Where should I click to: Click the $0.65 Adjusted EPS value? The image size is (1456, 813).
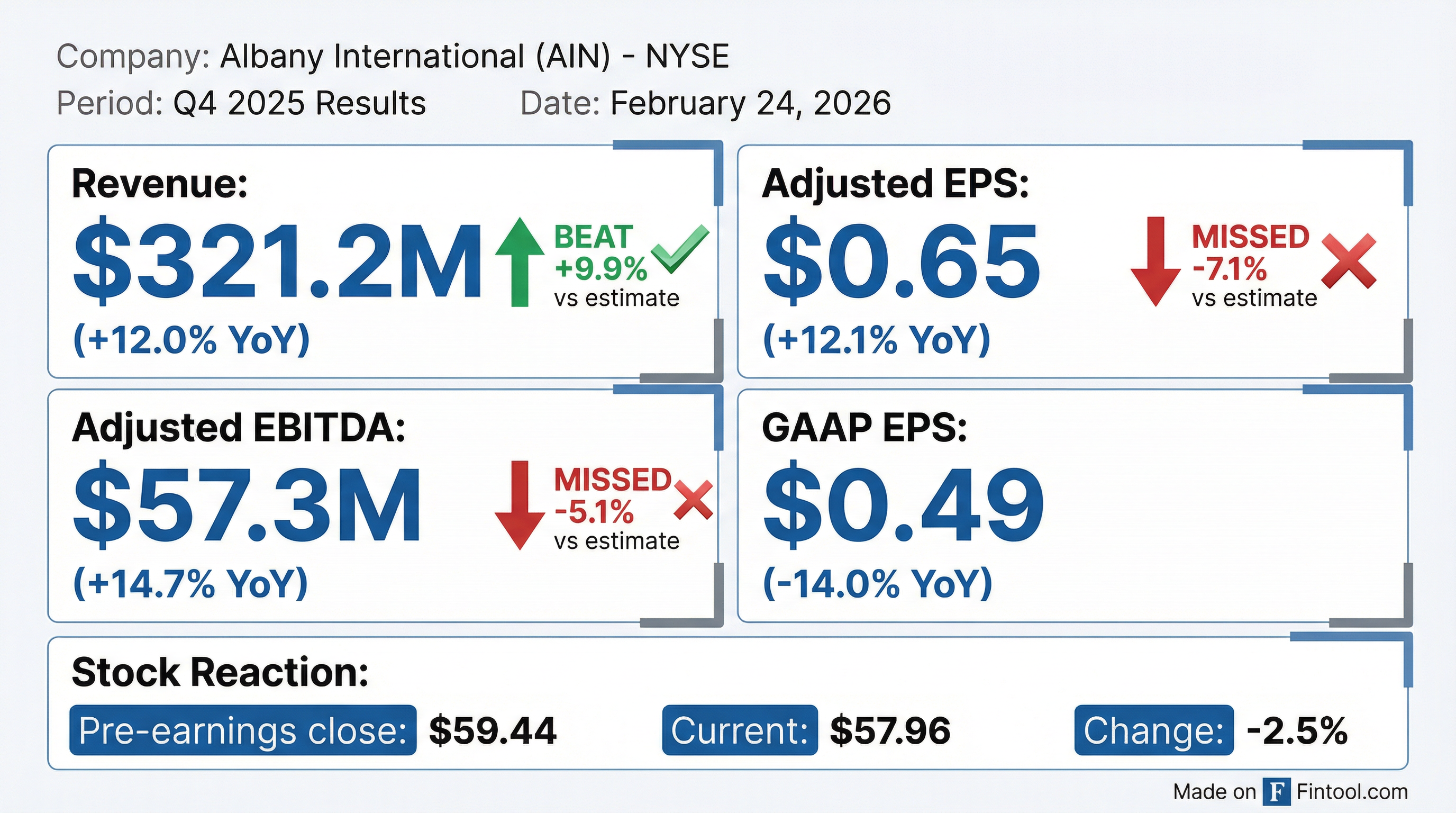(x=901, y=261)
